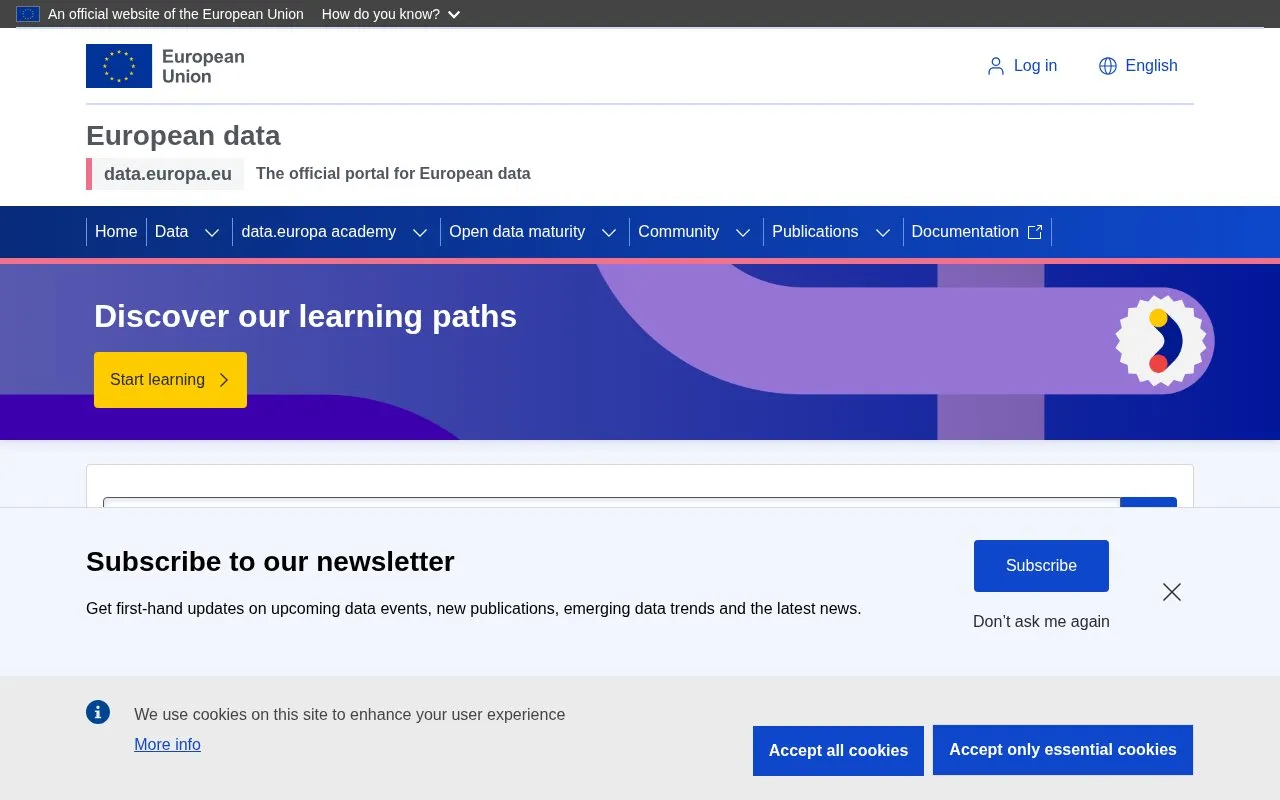Expand the data.europa academy chevron
This screenshot has width=1280, height=800.
coord(420,232)
